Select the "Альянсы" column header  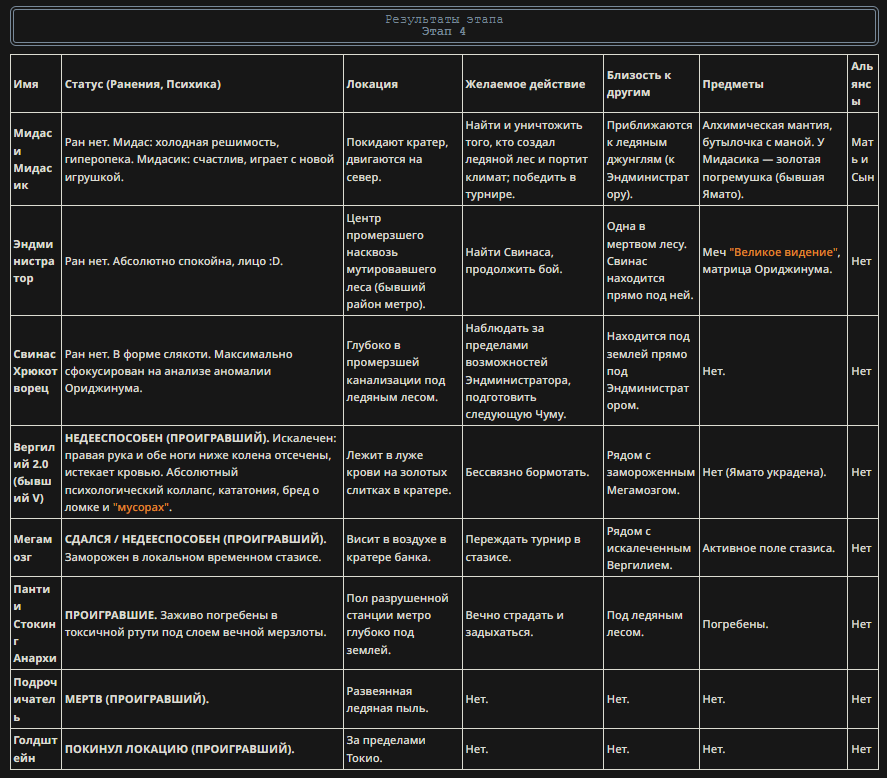coord(861,84)
